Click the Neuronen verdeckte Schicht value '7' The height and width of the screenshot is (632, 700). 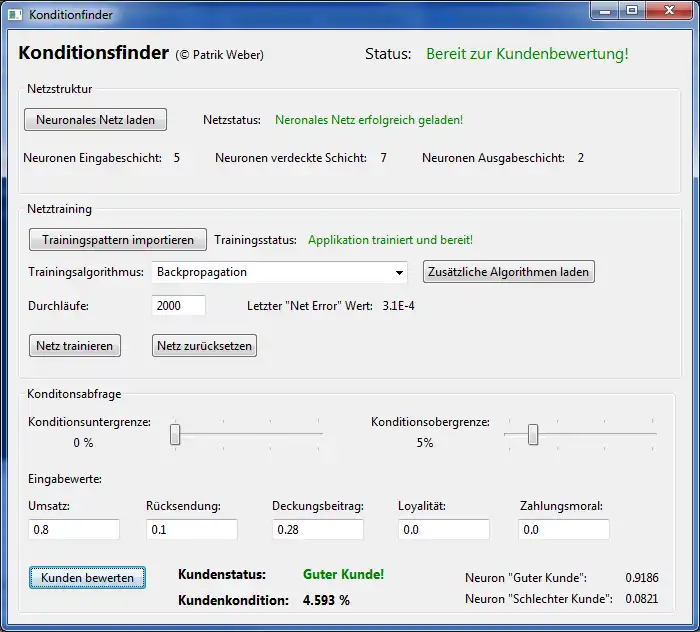[x=383, y=158]
